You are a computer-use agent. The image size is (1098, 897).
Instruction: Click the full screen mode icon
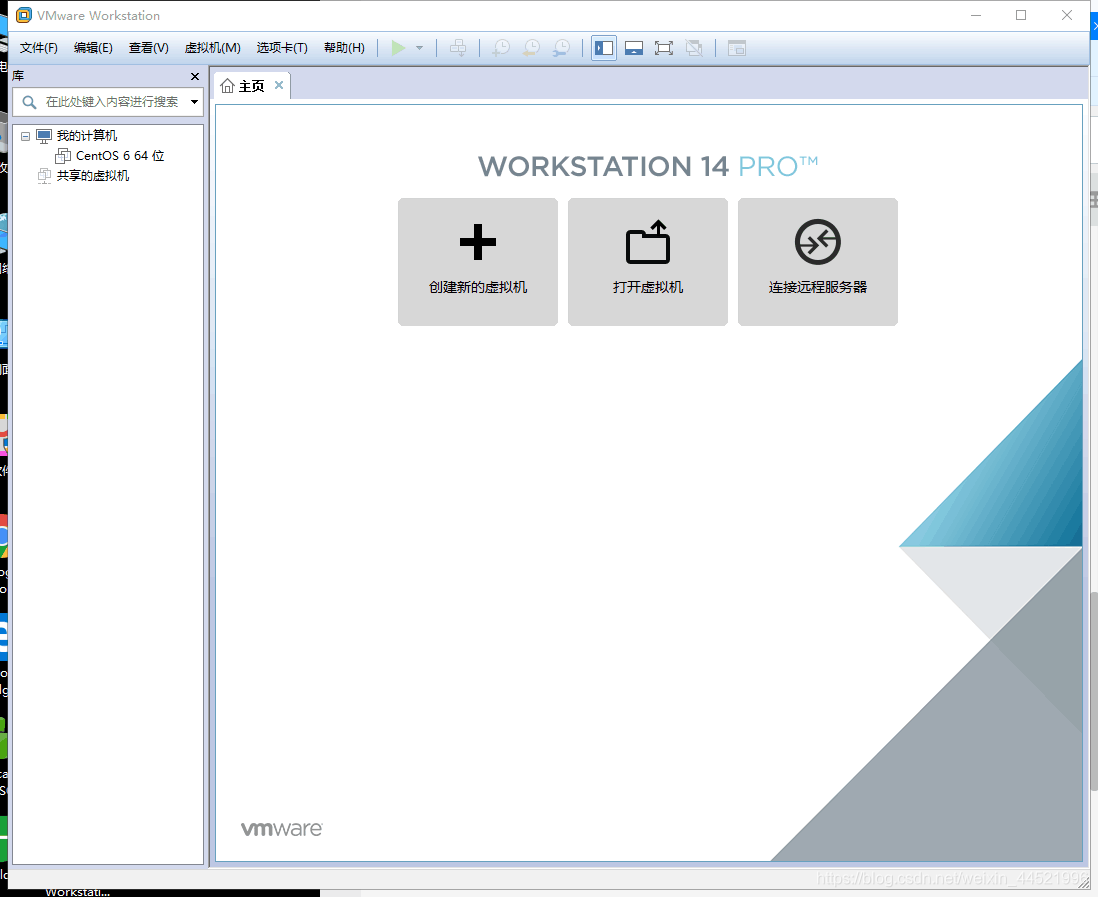[663, 48]
